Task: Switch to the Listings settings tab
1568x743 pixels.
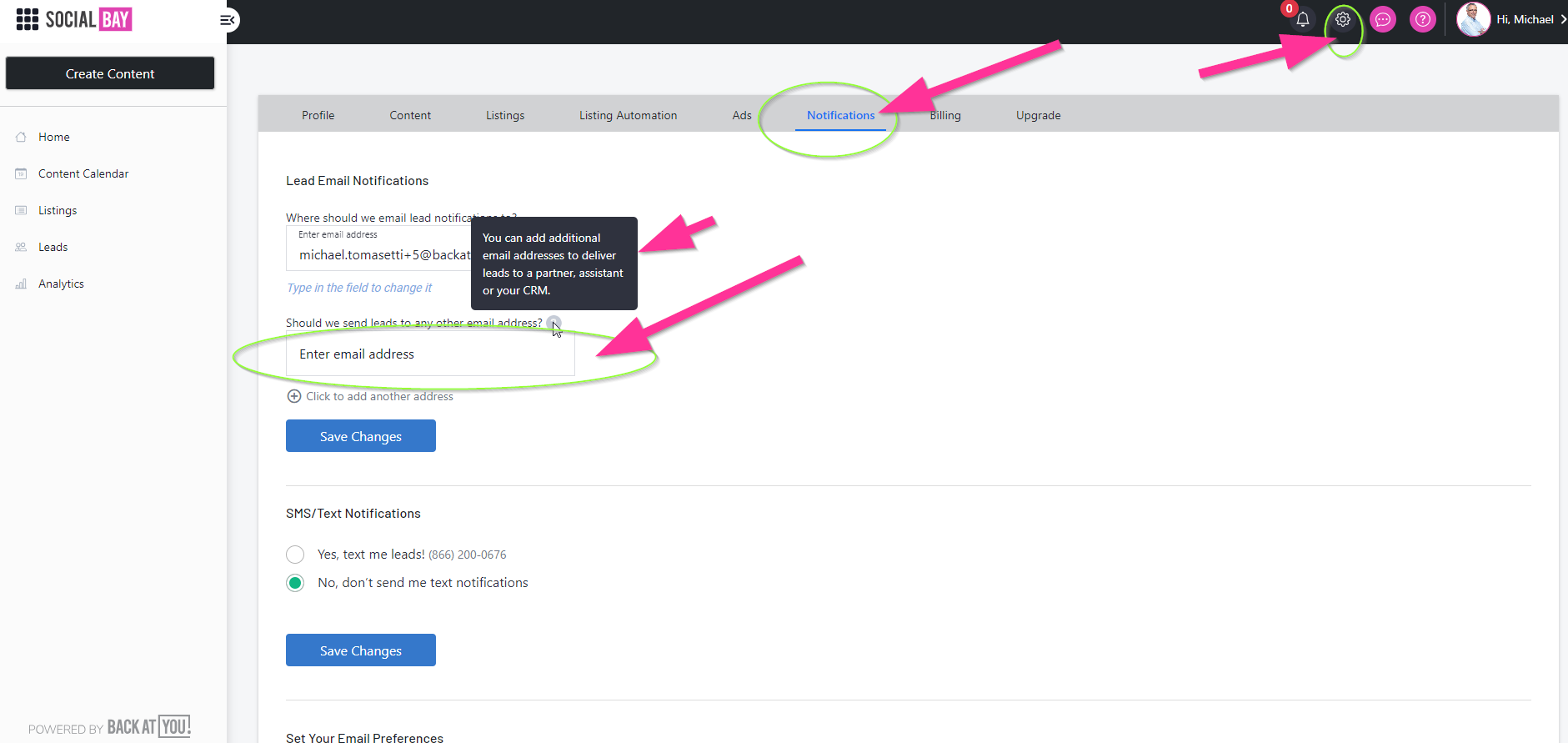Action: pyautogui.click(x=505, y=115)
